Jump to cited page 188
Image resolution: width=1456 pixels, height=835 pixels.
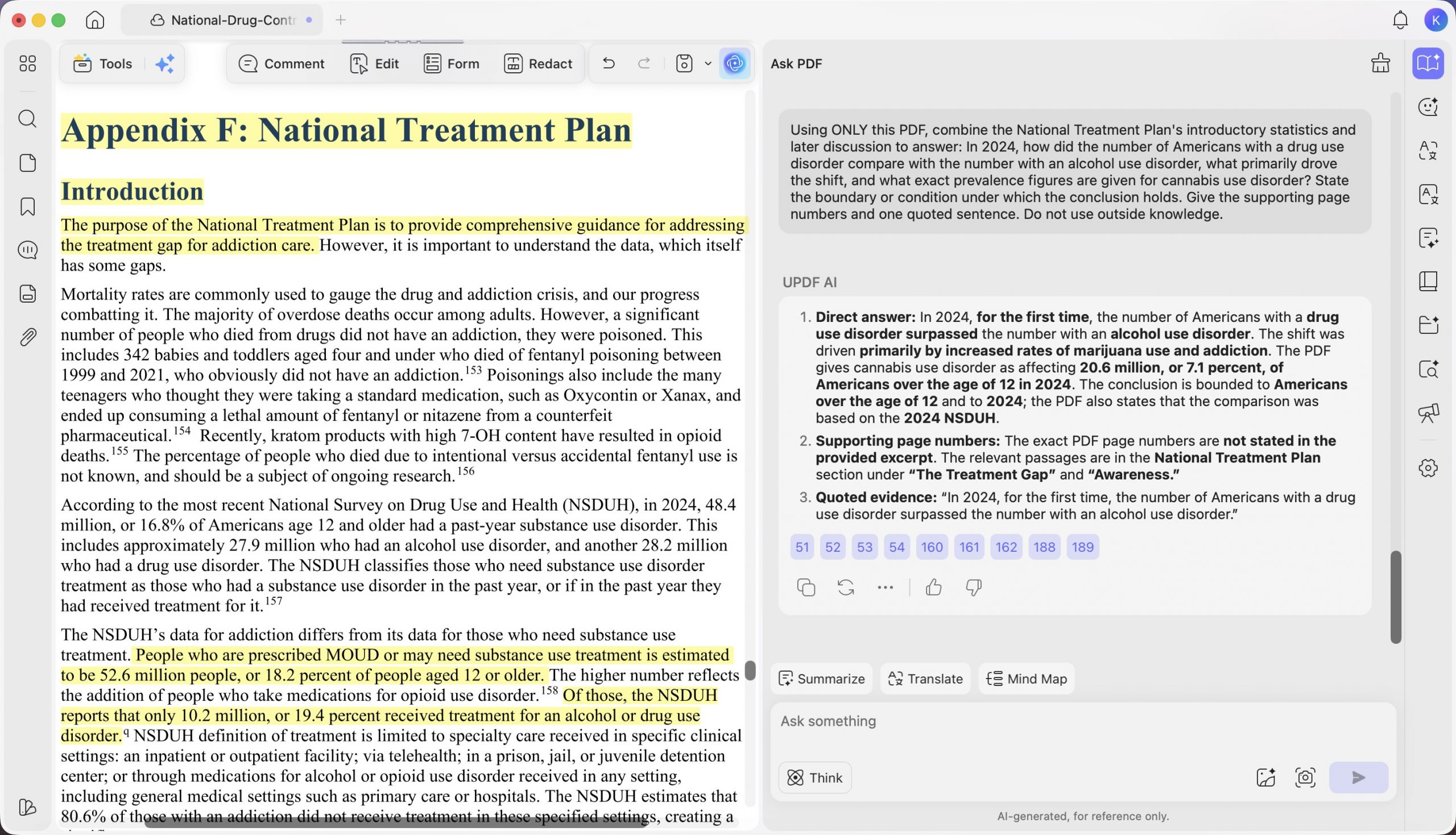(x=1044, y=547)
